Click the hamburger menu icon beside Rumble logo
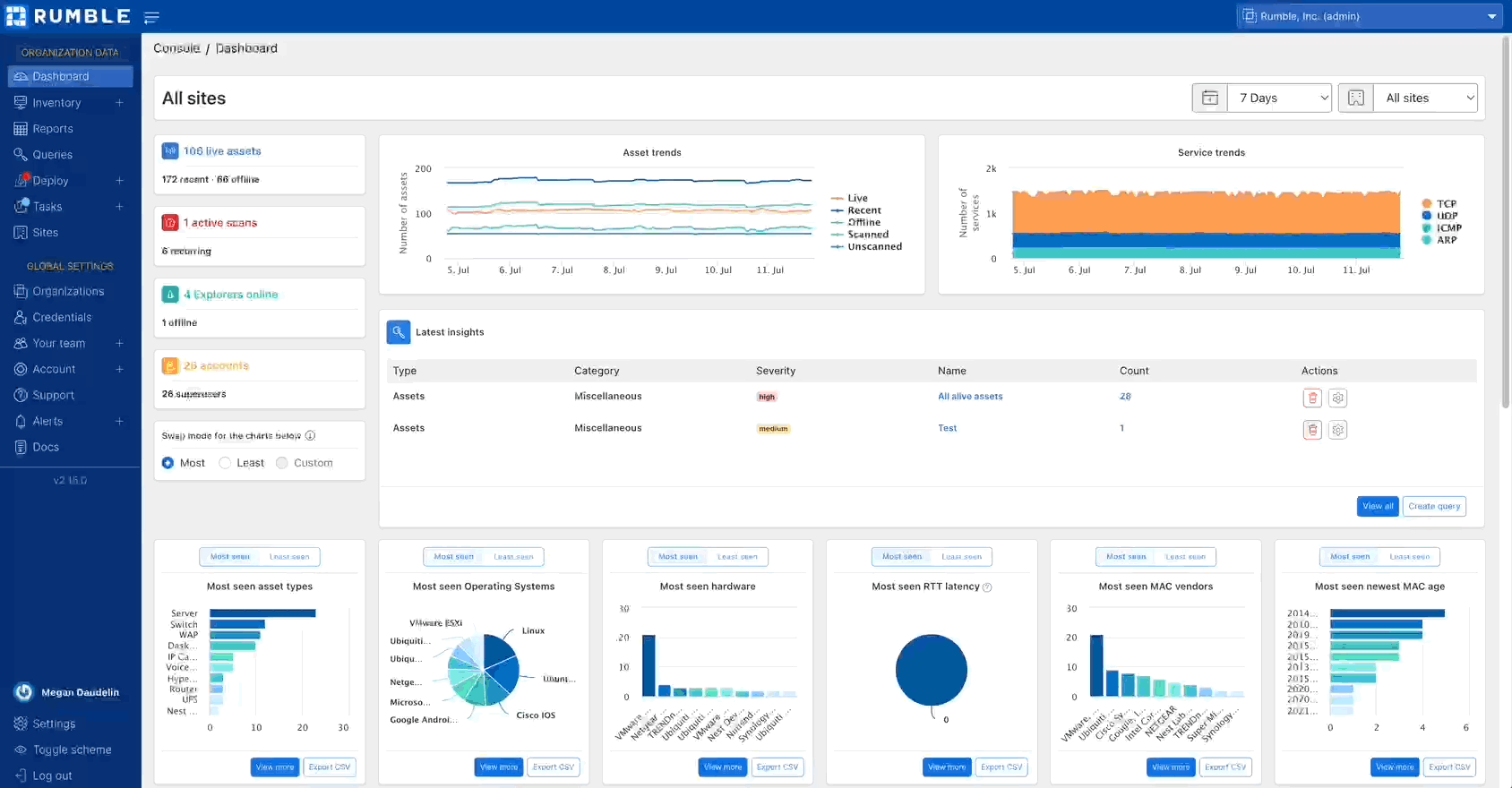 [x=151, y=17]
